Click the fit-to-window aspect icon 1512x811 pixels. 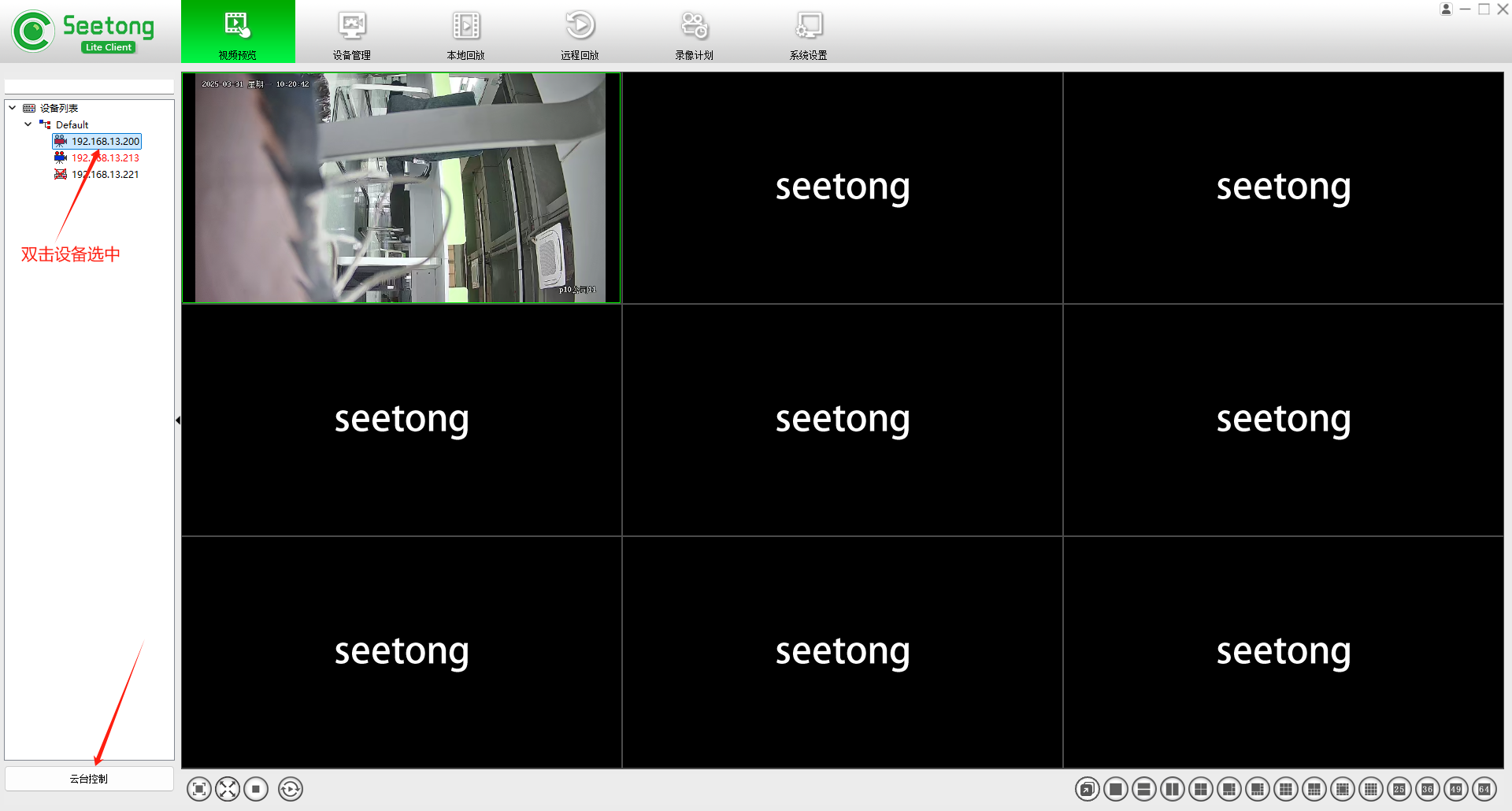tap(199, 789)
